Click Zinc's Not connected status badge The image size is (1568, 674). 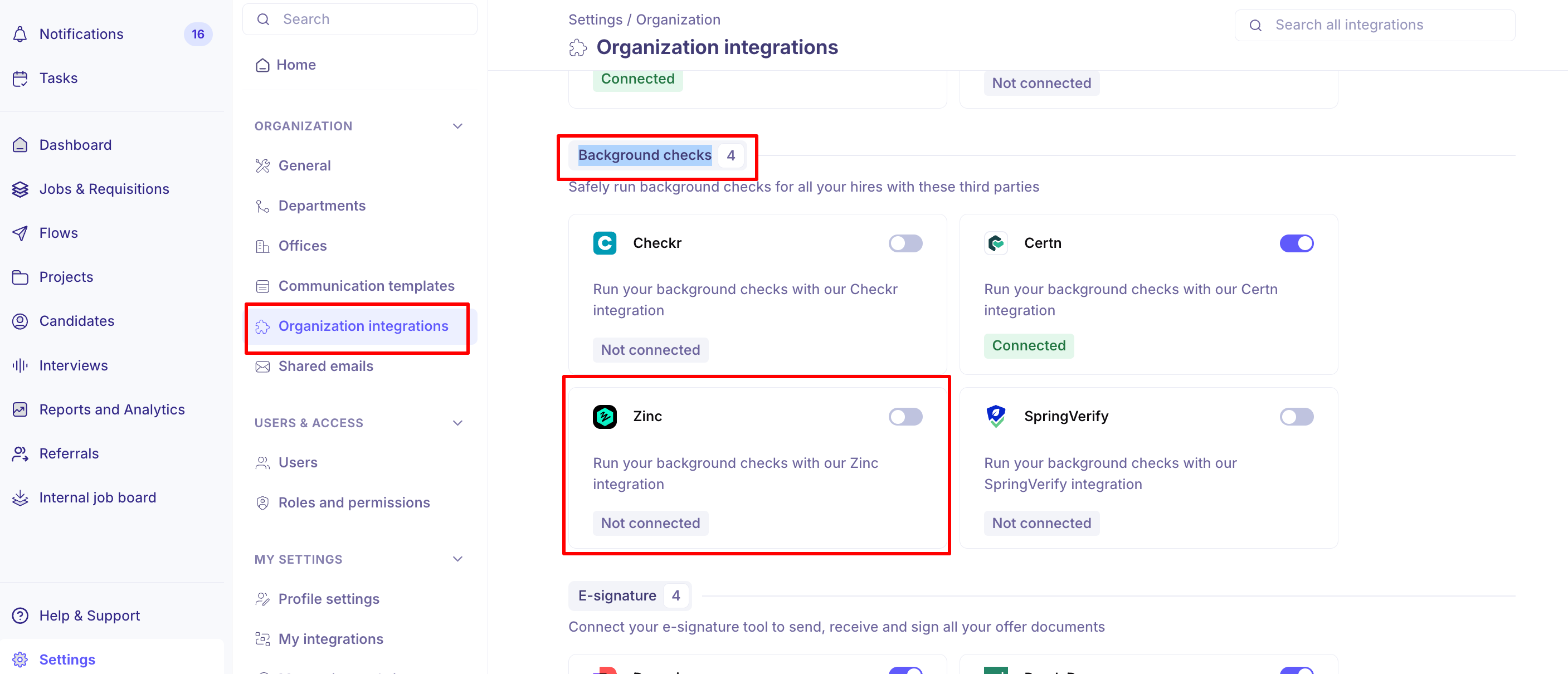pos(650,523)
